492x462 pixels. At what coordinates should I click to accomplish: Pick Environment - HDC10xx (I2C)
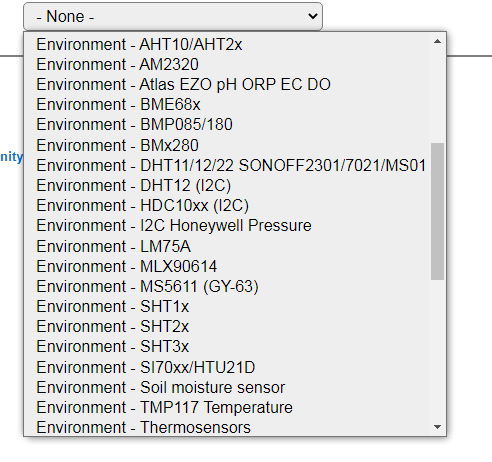(226, 206)
